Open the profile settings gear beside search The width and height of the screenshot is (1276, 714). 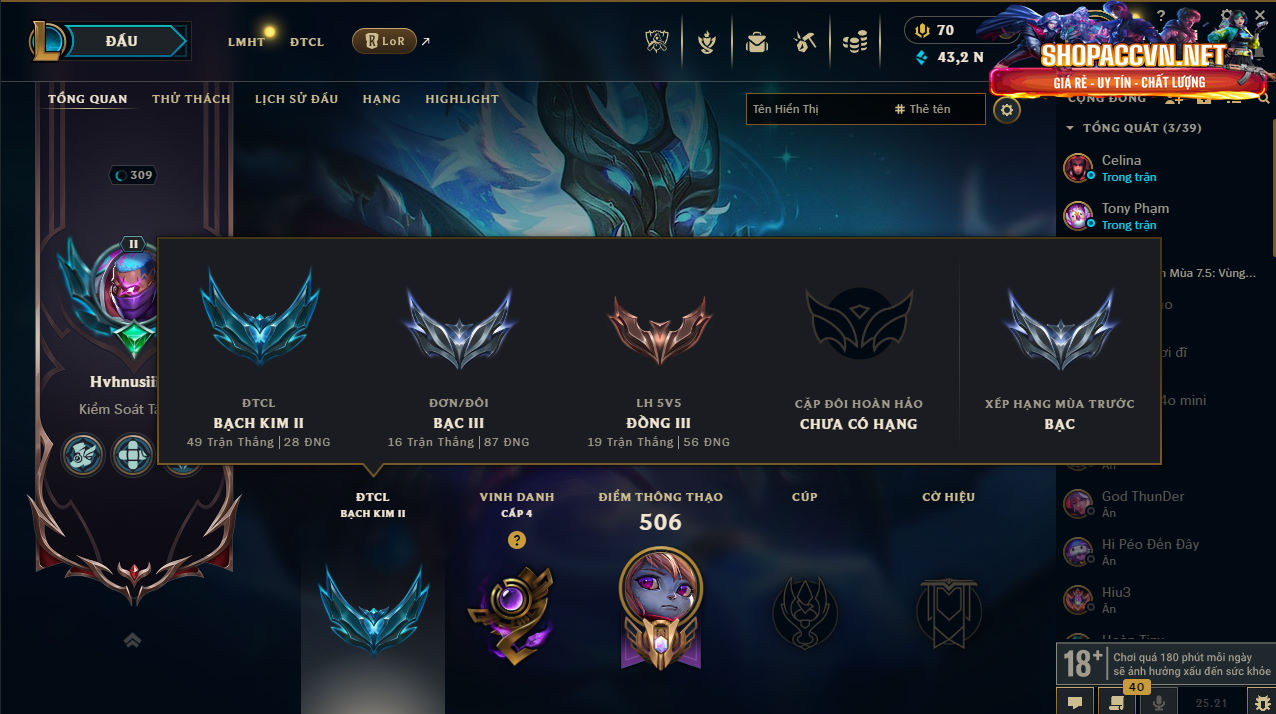[x=1007, y=110]
